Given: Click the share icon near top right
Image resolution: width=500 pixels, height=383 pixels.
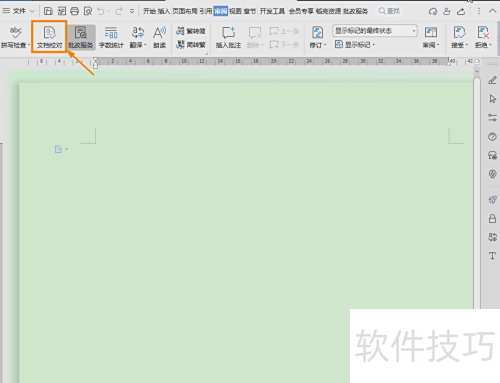Looking at the screenshot, I should (x=461, y=12).
